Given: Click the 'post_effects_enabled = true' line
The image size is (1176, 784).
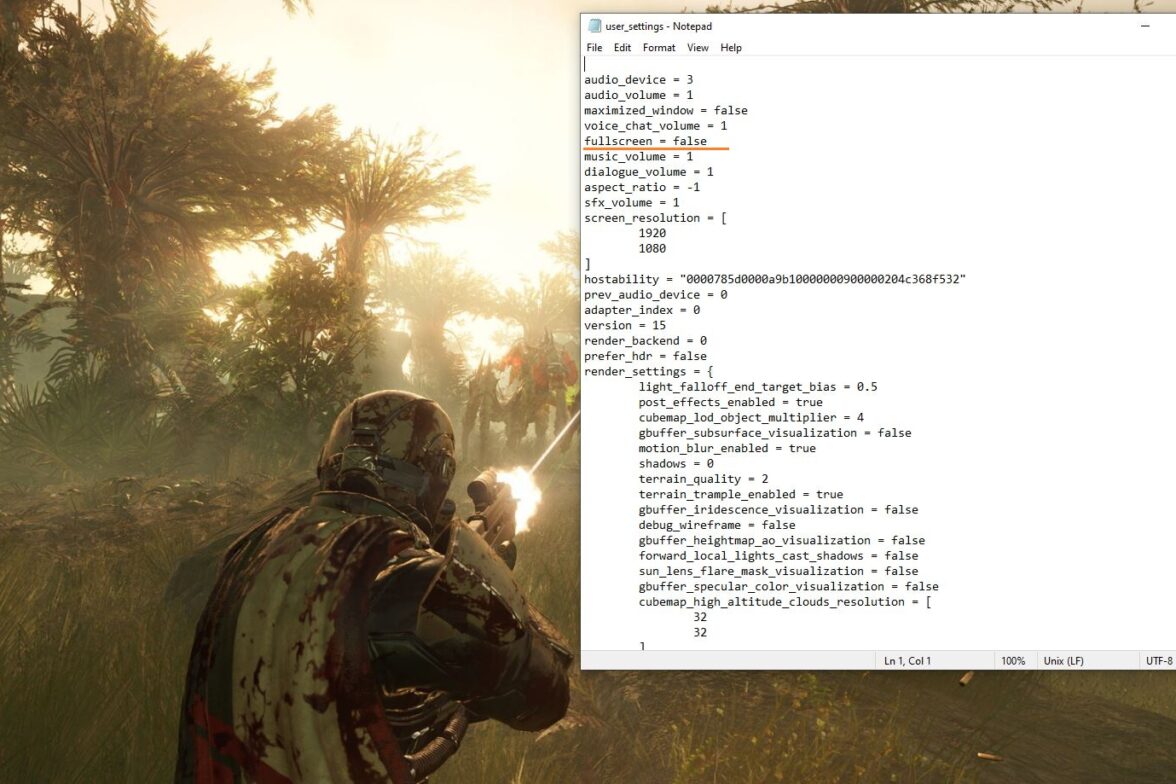Looking at the screenshot, I should click(x=730, y=402).
